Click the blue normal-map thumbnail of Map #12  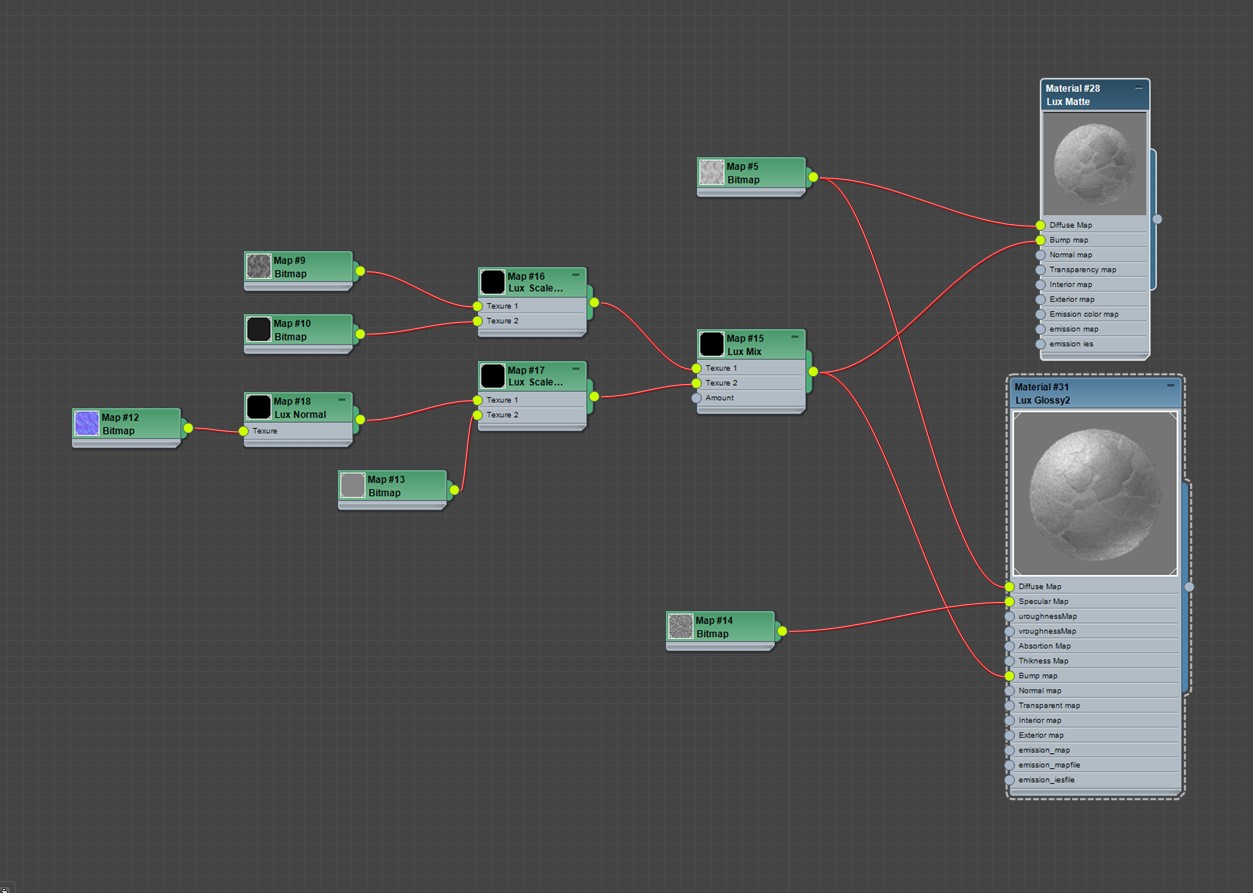click(87, 424)
